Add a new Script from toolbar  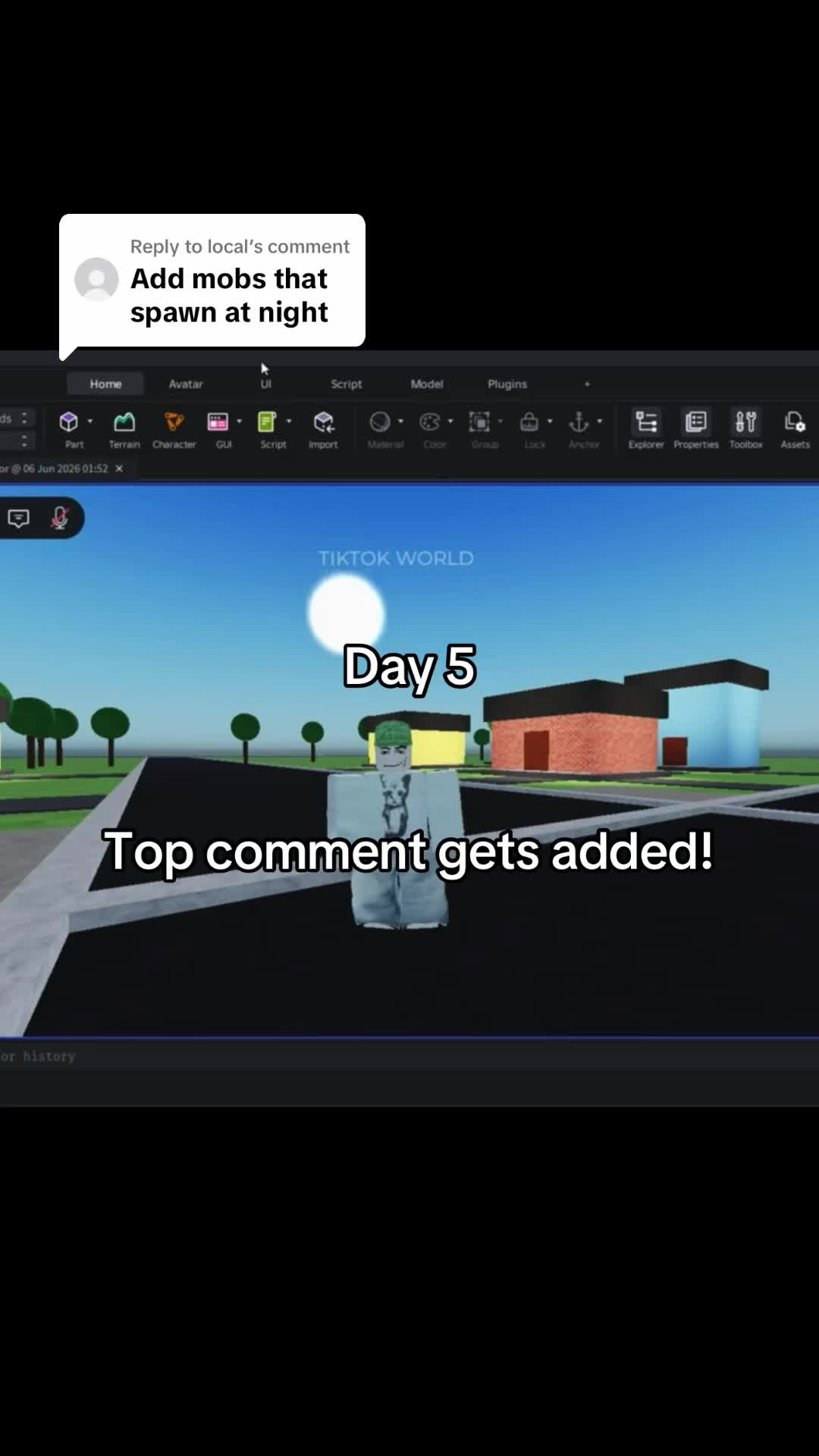(268, 429)
